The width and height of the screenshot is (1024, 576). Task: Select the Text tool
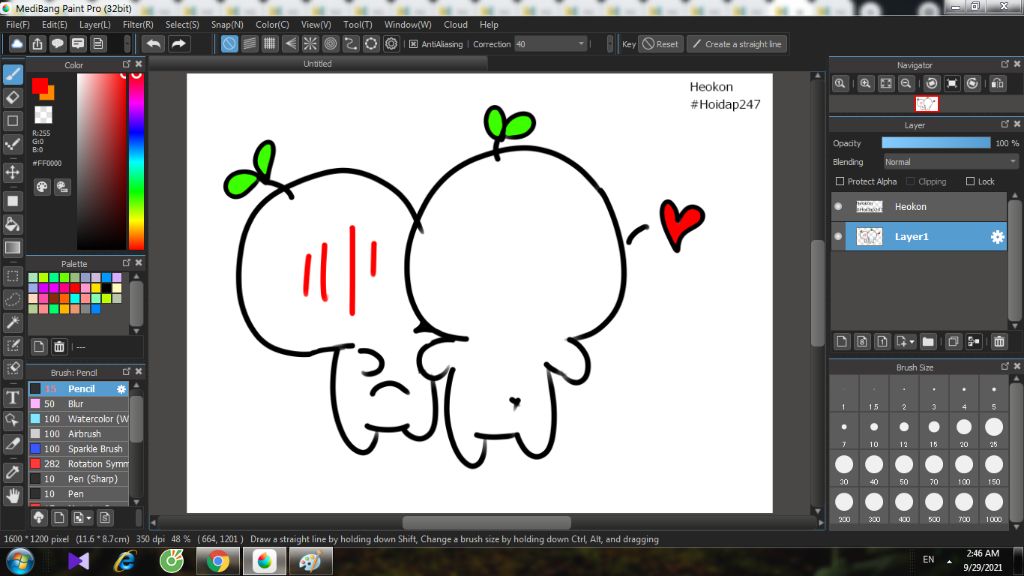tap(12, 397)
